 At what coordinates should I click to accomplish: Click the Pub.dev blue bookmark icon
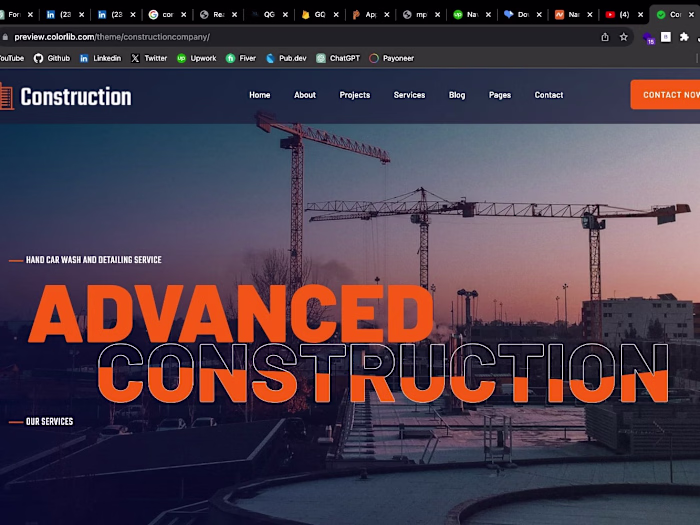(x=270, y=58)
